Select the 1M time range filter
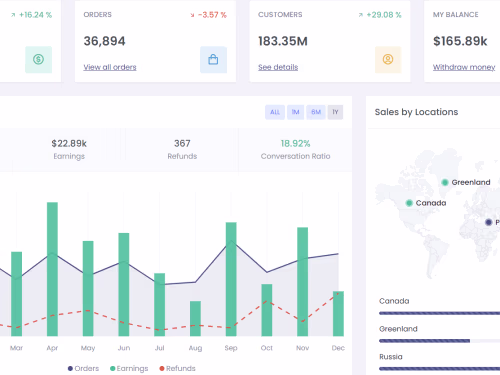This screenshot has height=375, width=500. point(295,112)
